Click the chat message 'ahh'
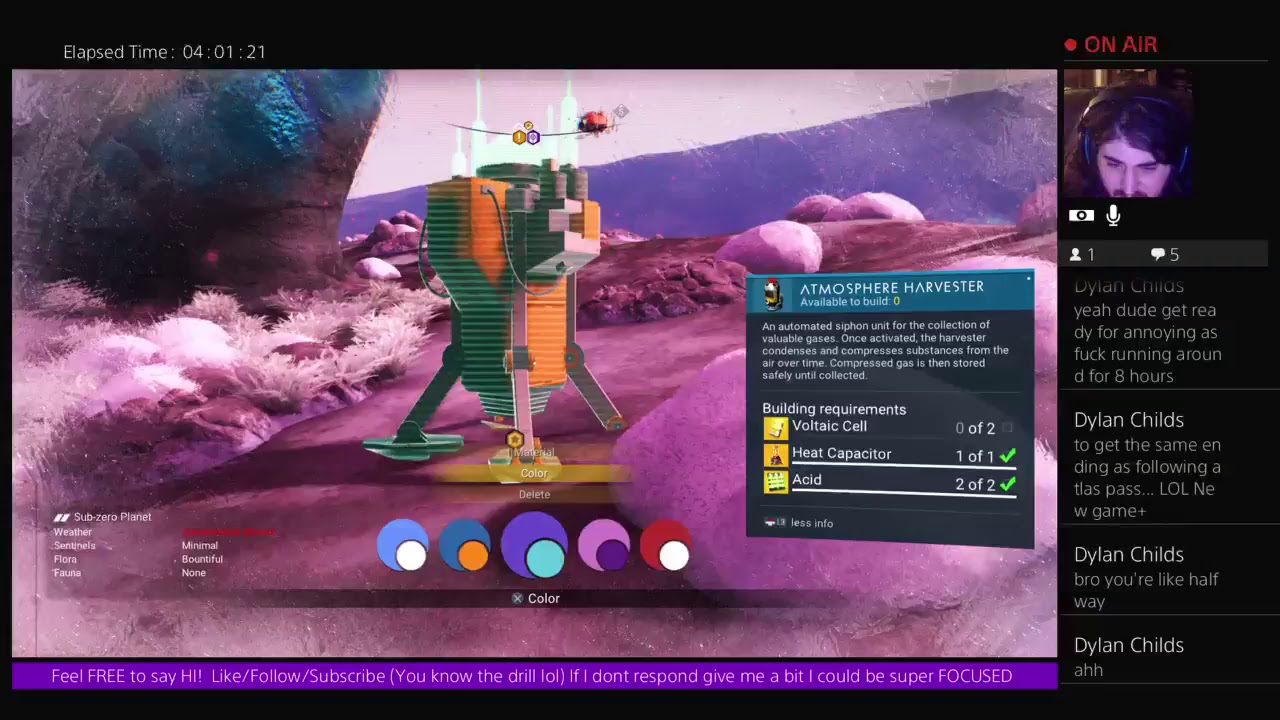Viewport: 1280px width, 720px height. click(x=1088, y=670)
